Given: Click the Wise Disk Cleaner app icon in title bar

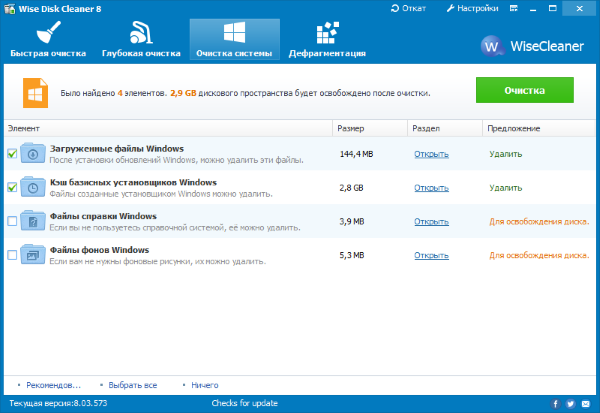Looking at the screenshot, I should click(10, 8).
